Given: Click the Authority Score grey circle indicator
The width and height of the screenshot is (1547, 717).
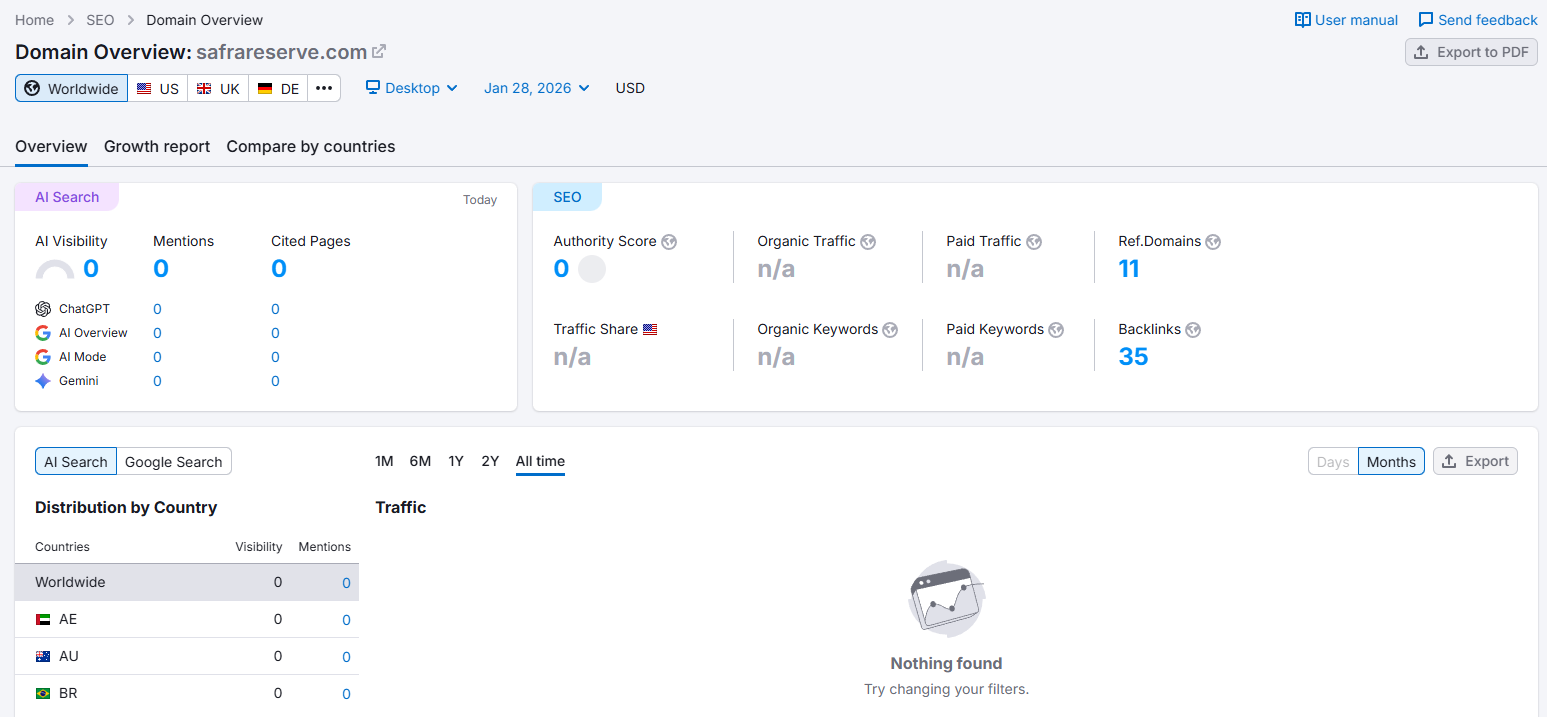Looking at the screenshot, I should point(592,269).
